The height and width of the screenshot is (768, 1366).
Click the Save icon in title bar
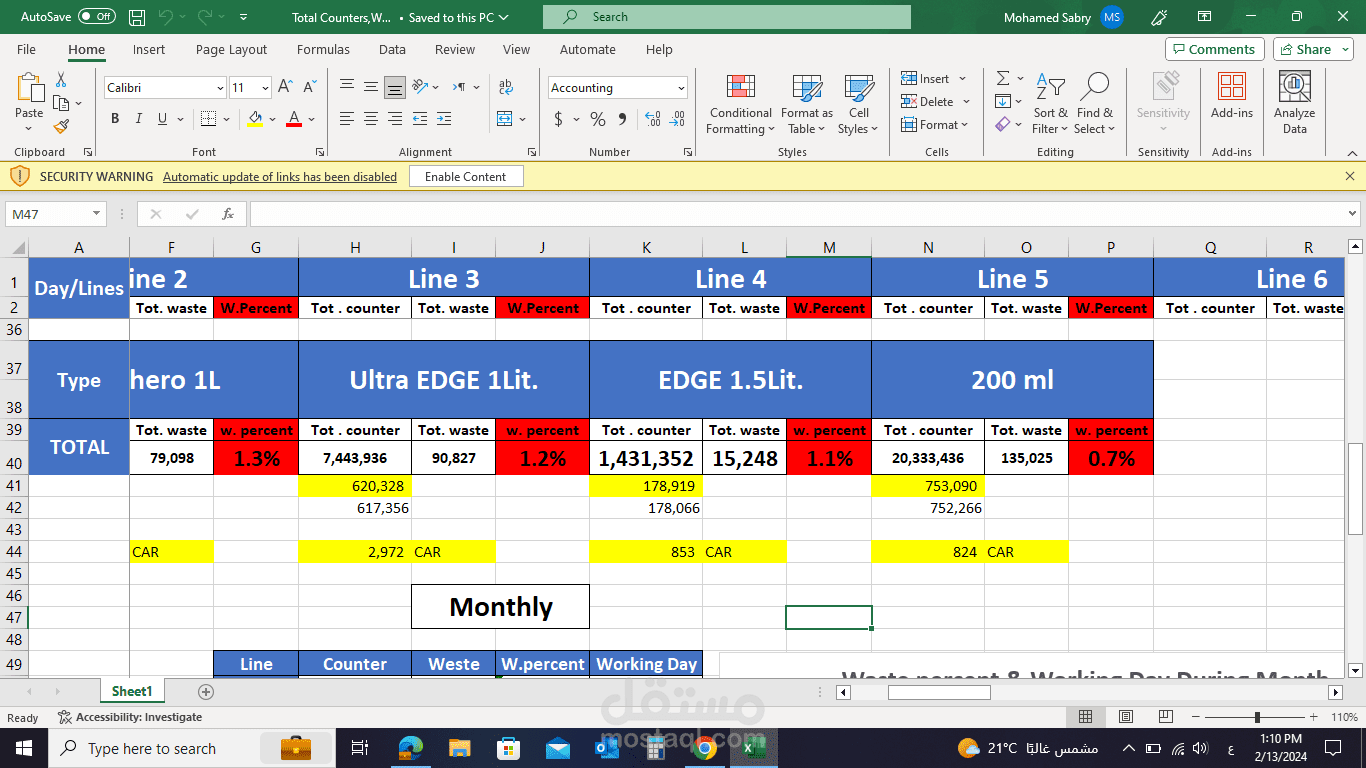point(137,17)
